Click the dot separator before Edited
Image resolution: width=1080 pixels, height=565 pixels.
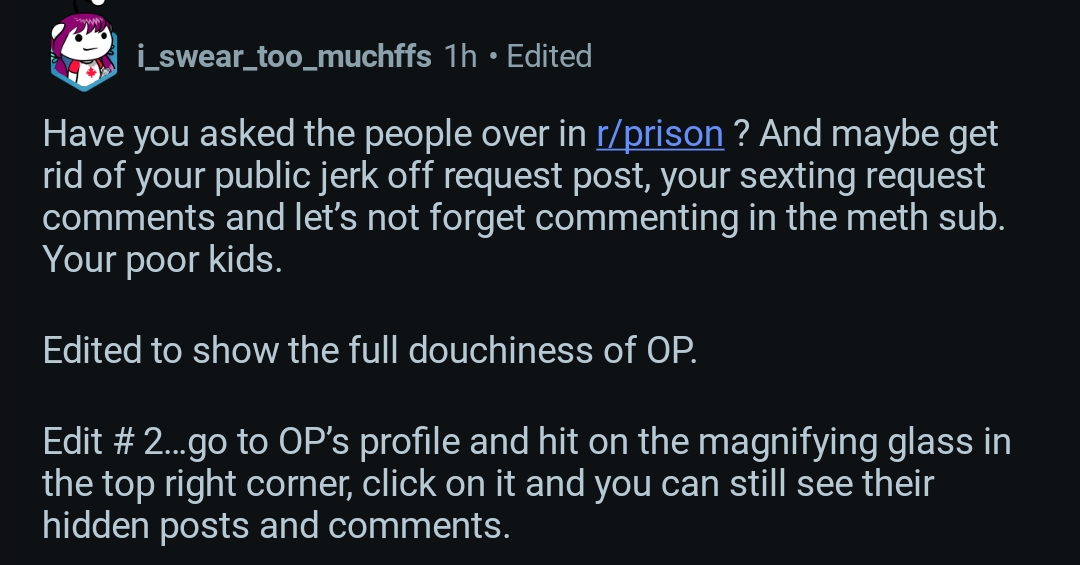tap(492, 56)
